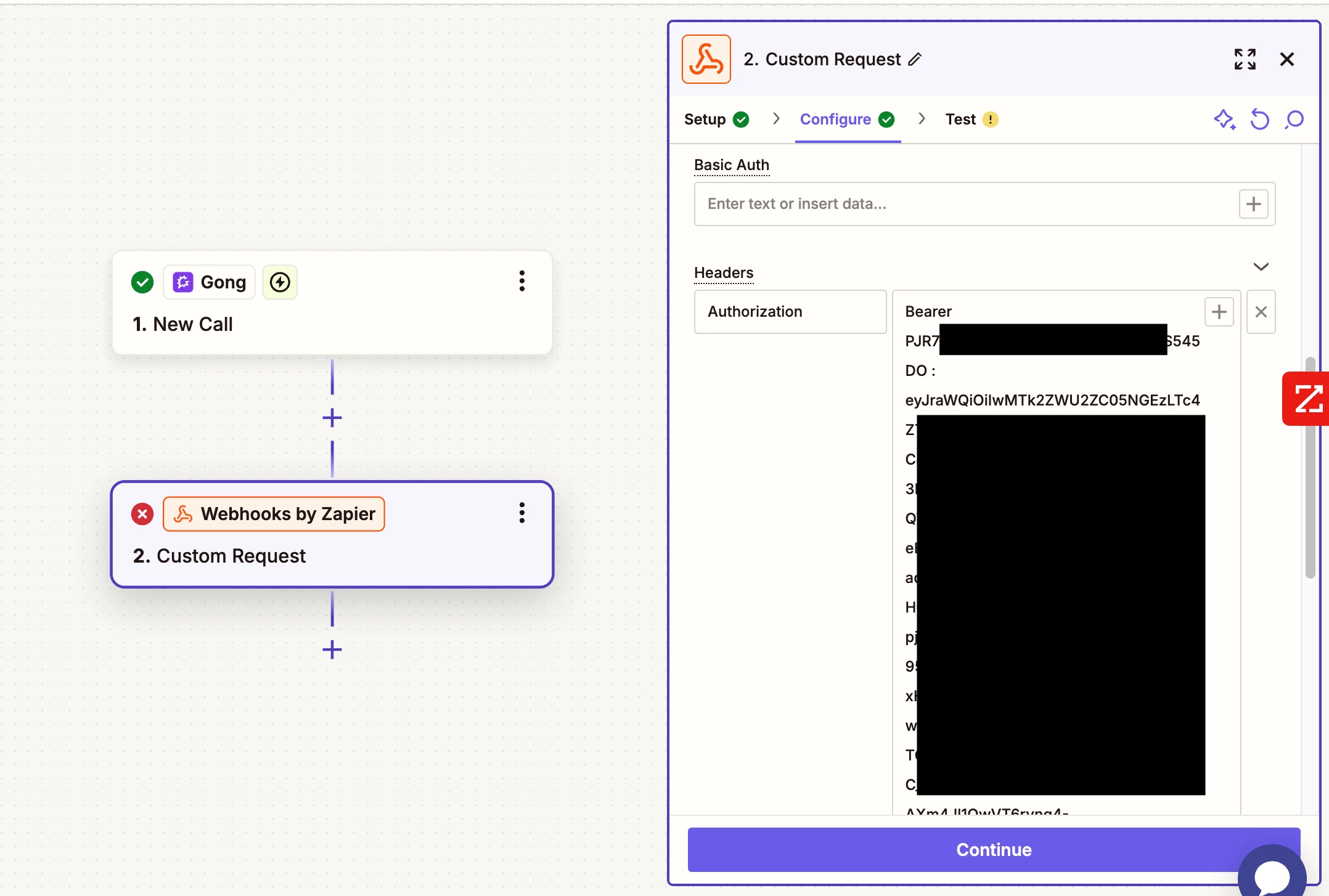
Task: Click the Test warning indicator icon
Action: 990,120
